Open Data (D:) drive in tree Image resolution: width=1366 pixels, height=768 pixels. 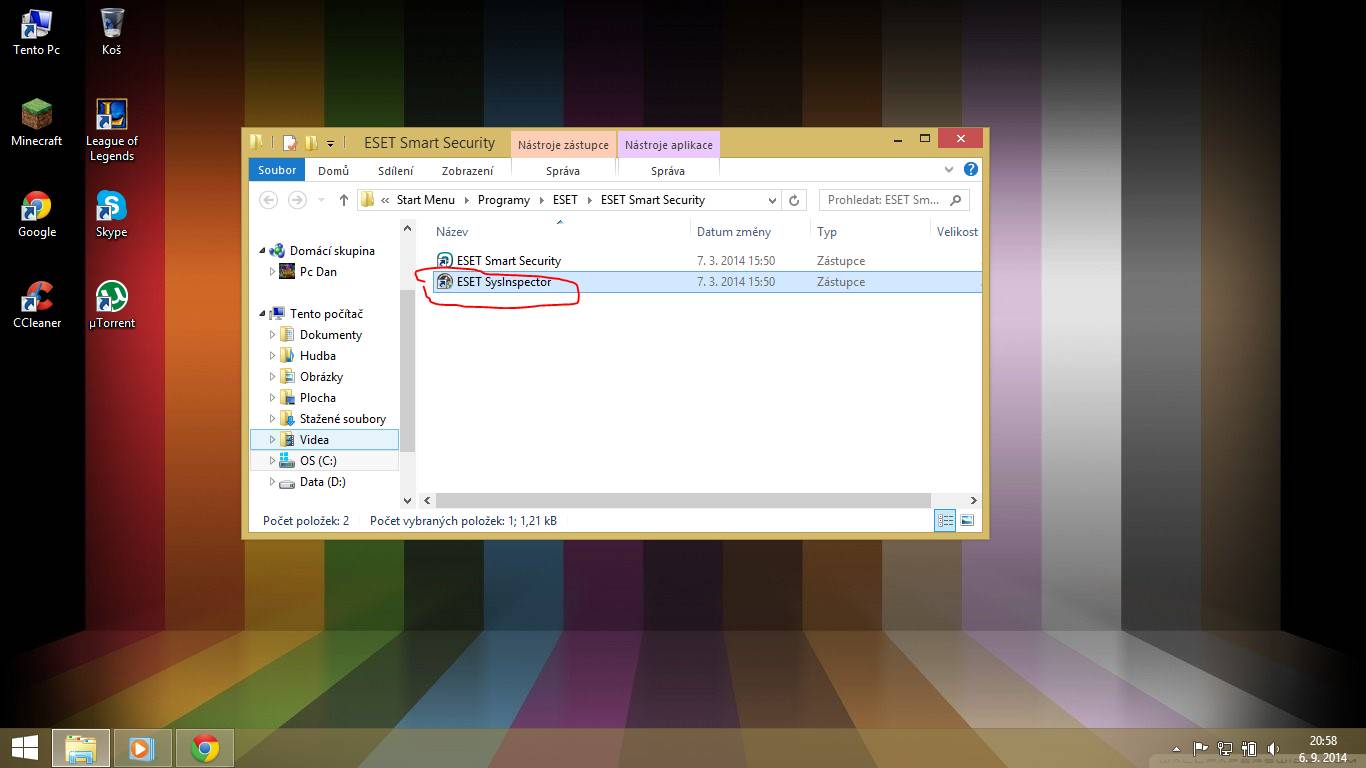[322, 482]
